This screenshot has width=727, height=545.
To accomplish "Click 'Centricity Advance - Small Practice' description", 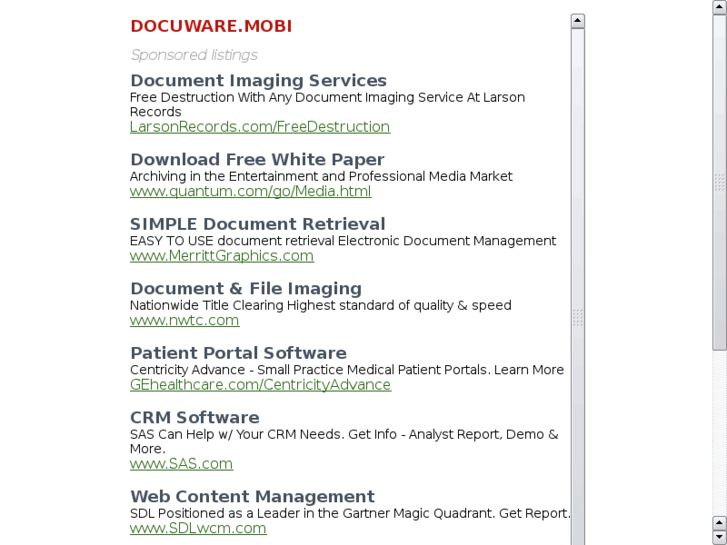I will (x=347, y=370).
